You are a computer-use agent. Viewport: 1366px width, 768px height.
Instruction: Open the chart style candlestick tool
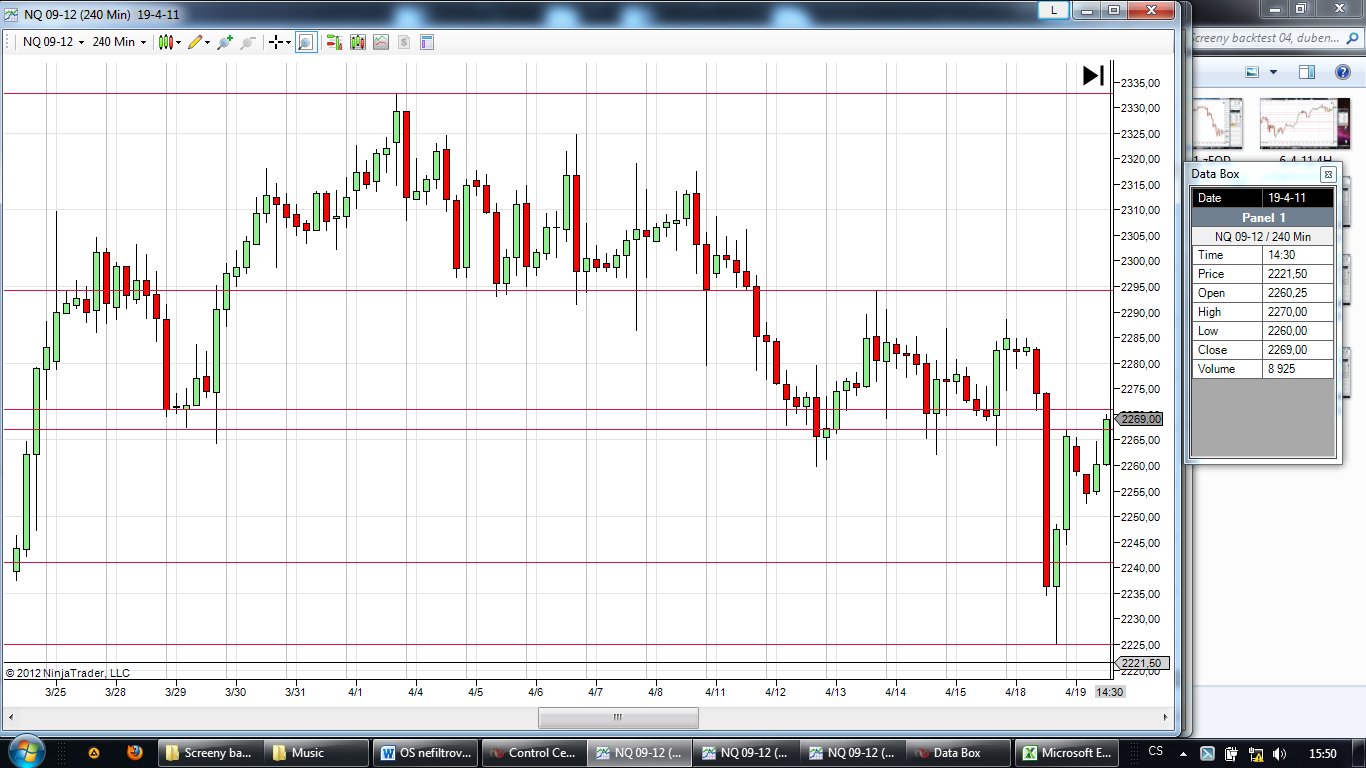tap(166, 42)
